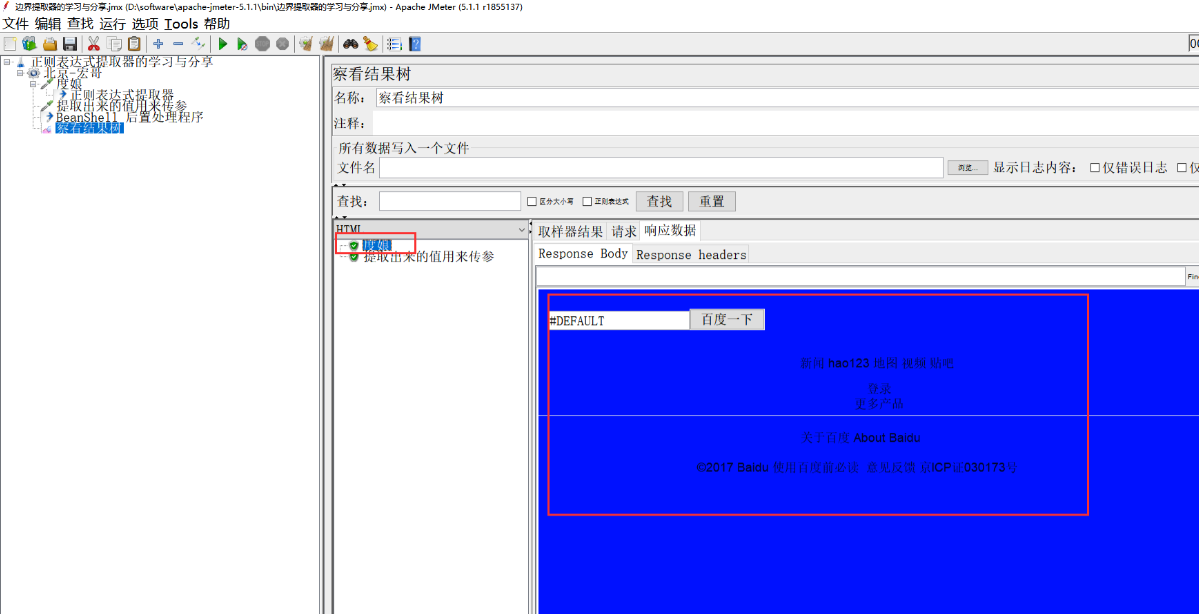Click the test plan flask icon
Screen dimensions: 1199x614
pos(21,62)
